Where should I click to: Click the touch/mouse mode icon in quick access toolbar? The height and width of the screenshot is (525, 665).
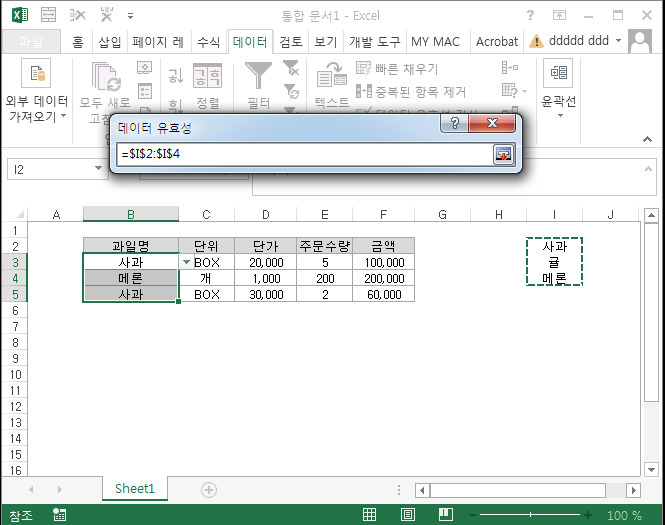point(48,15)
